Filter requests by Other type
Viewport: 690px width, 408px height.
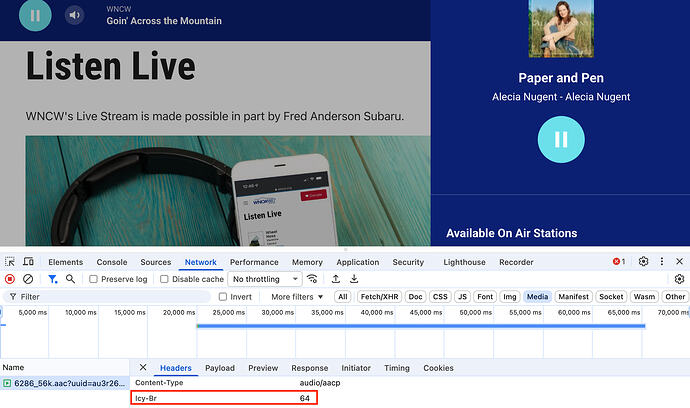click(675, 297)
